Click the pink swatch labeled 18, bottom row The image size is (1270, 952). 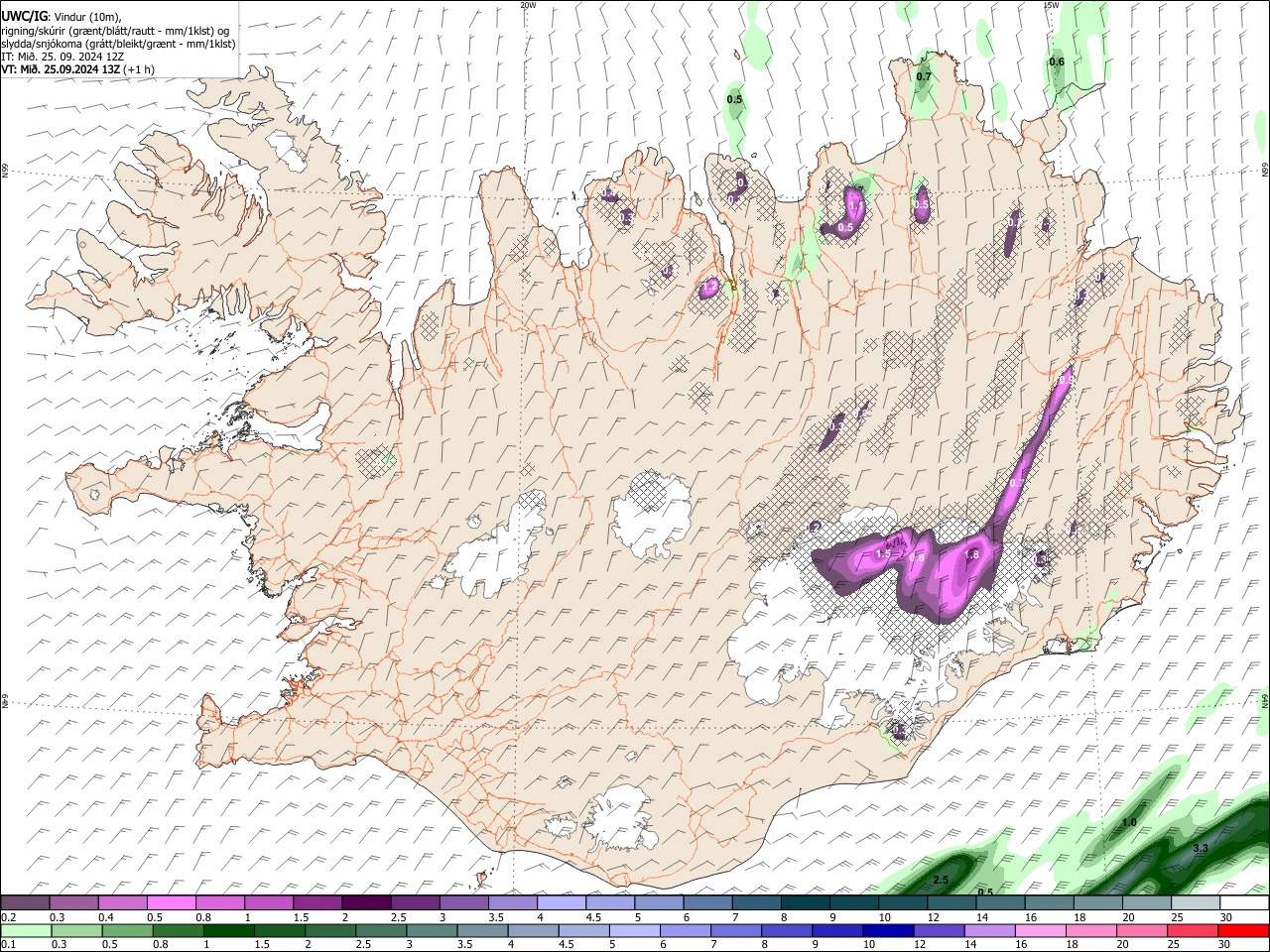(1091, 930)
